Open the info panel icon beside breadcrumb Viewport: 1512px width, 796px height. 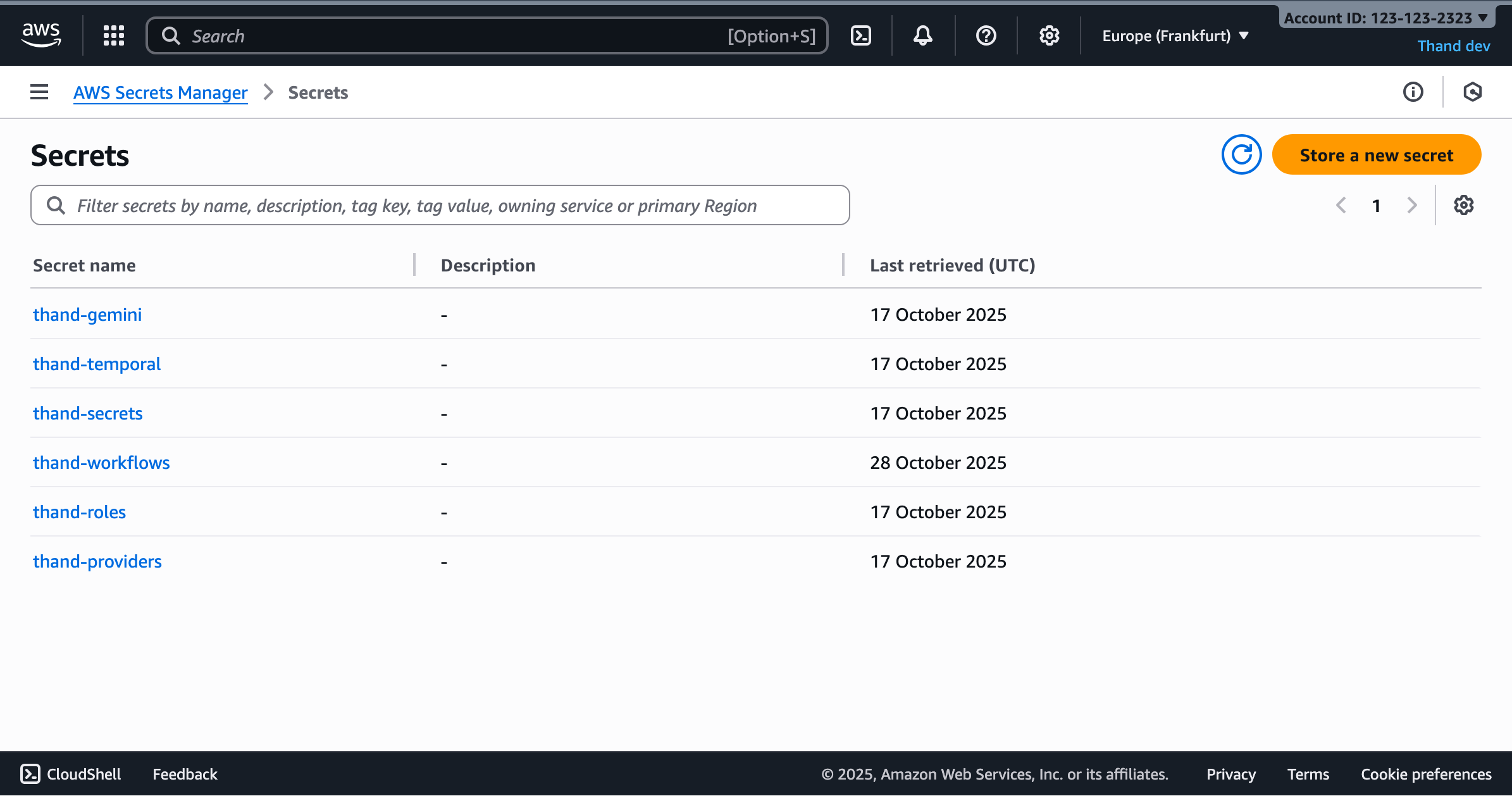coord(1413,92)
